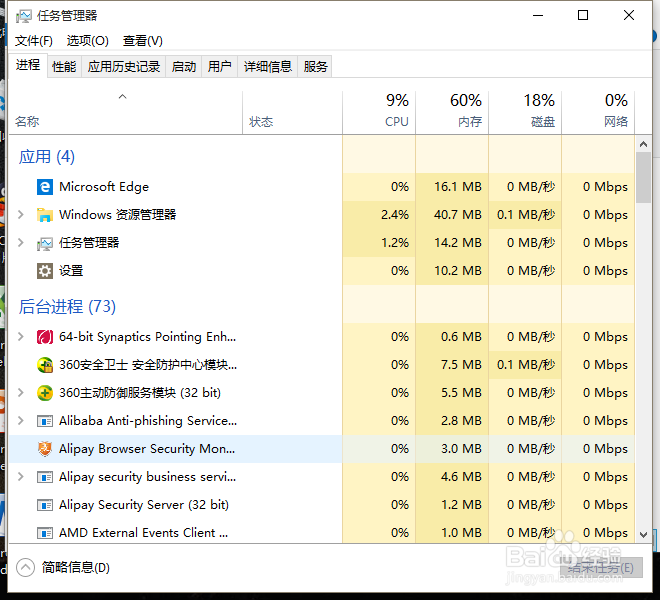Open the 选项(O) menu

[x=88, y=41]
